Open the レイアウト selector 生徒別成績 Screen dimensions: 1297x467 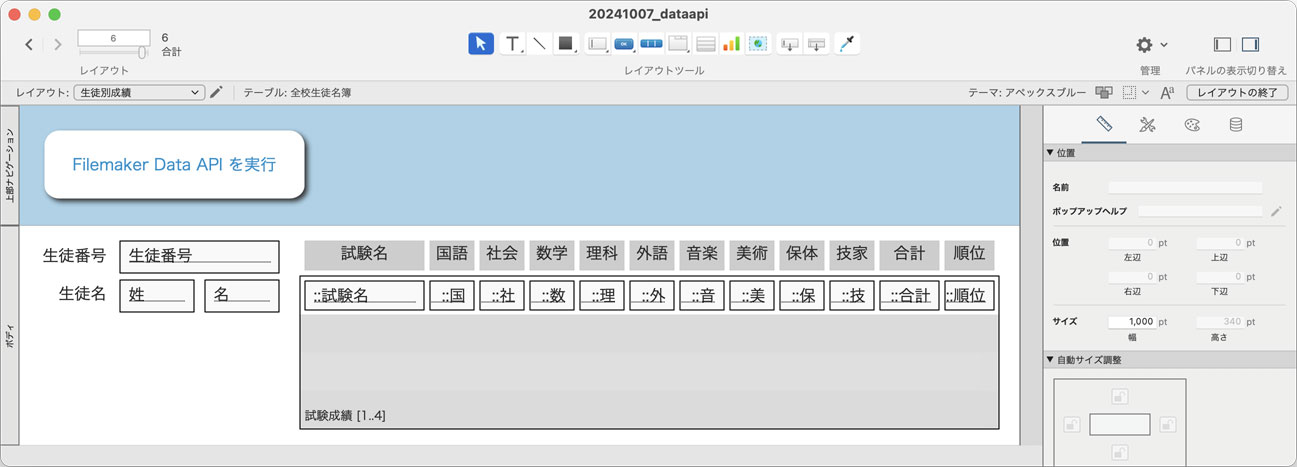(x=139, y=92)
